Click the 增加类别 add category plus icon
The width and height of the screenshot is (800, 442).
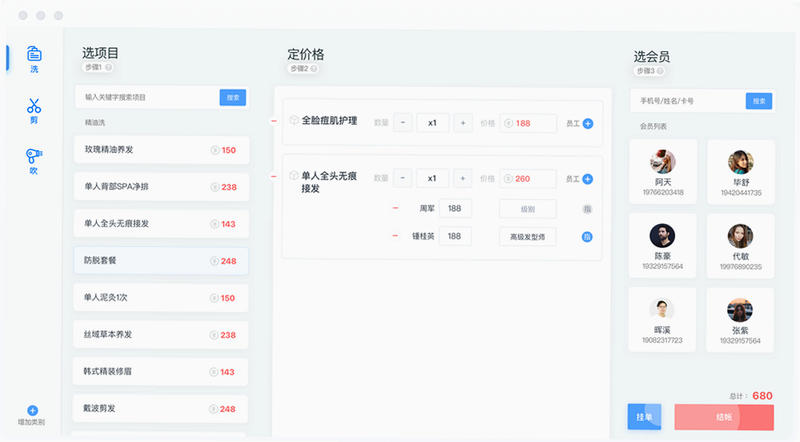32,410
